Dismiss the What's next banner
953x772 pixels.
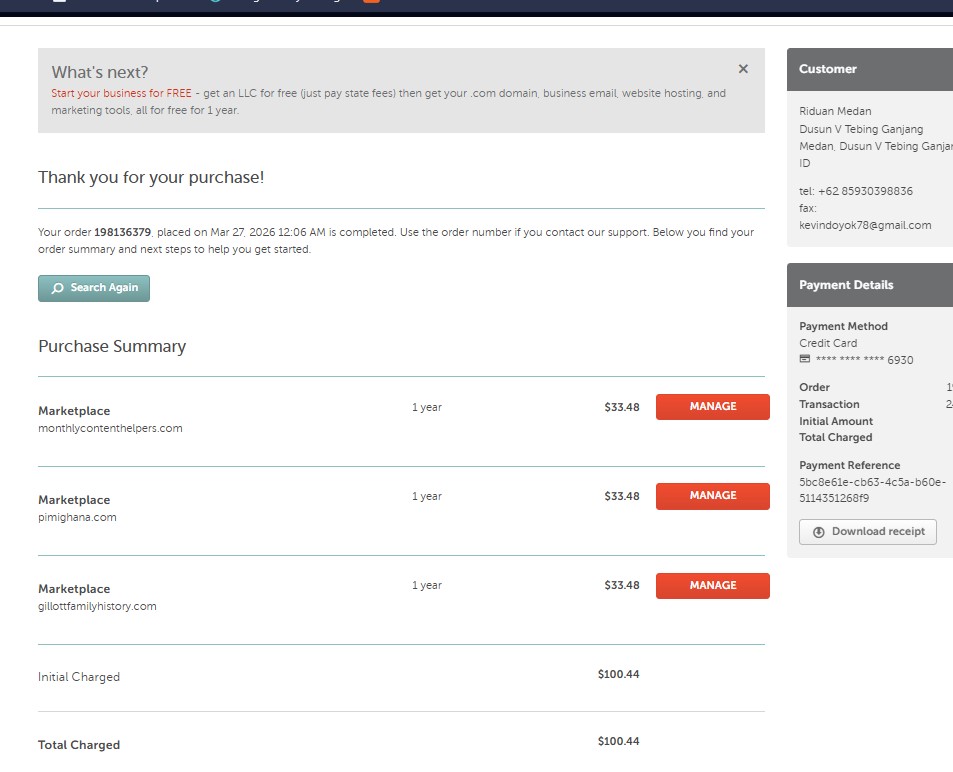(x=743, y=69)
